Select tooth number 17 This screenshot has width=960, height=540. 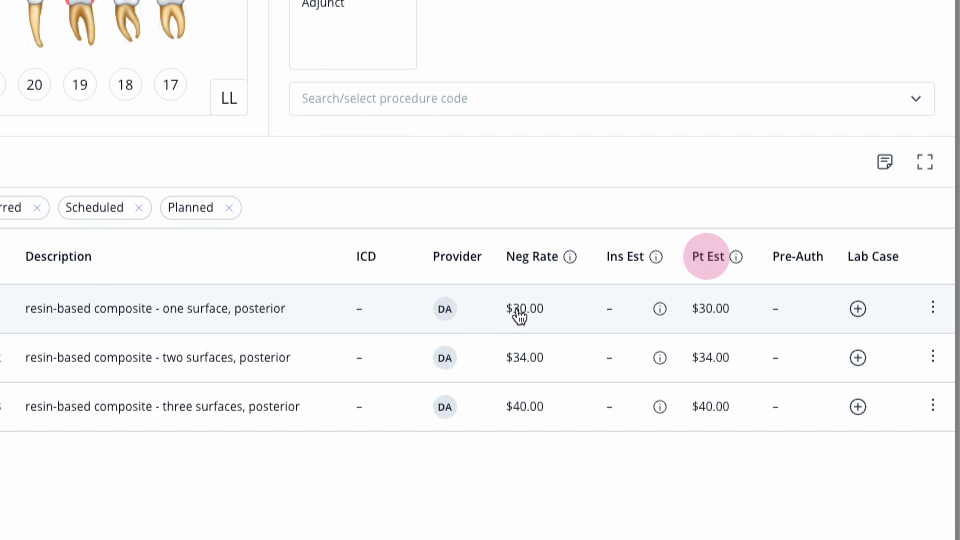[170, 84]
